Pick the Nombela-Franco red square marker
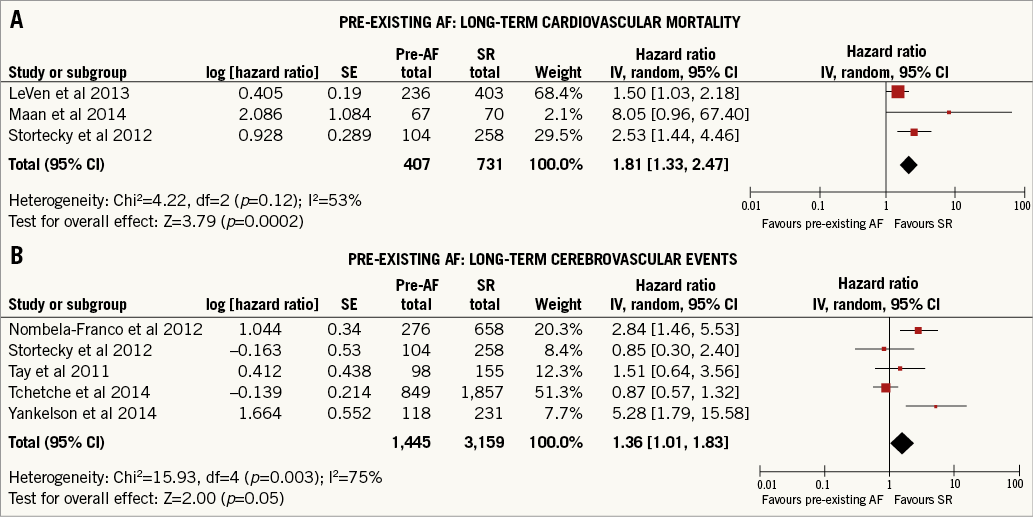Image resolution: width=1033 pixels, height=517 pixels. 918,330
